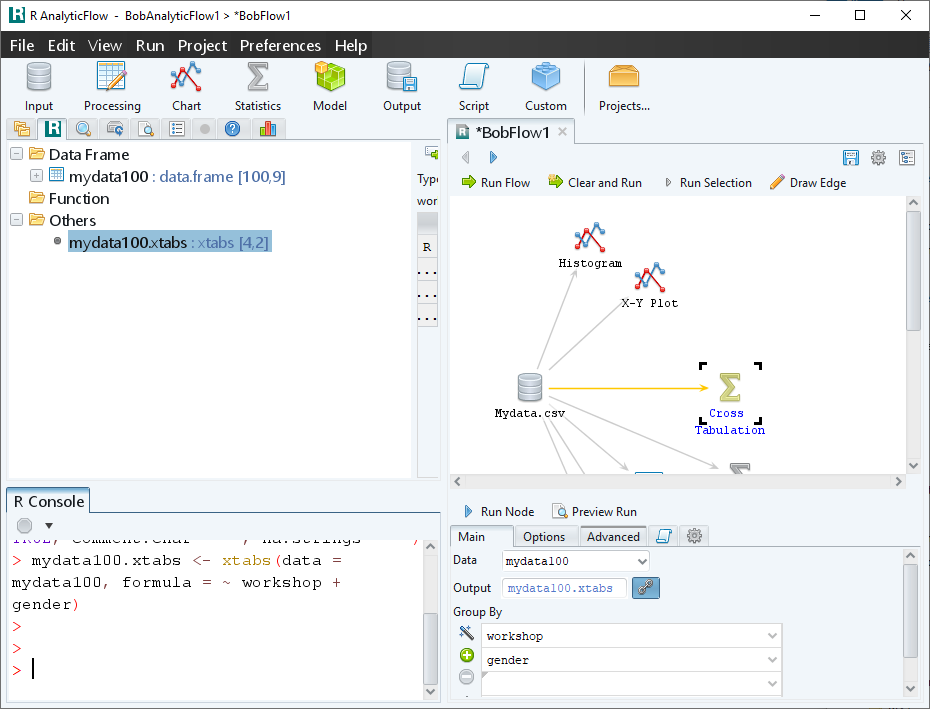Viewport: 930px width, 709px height.
Task: Click the Preview Run button
Action: click(594, 512)
